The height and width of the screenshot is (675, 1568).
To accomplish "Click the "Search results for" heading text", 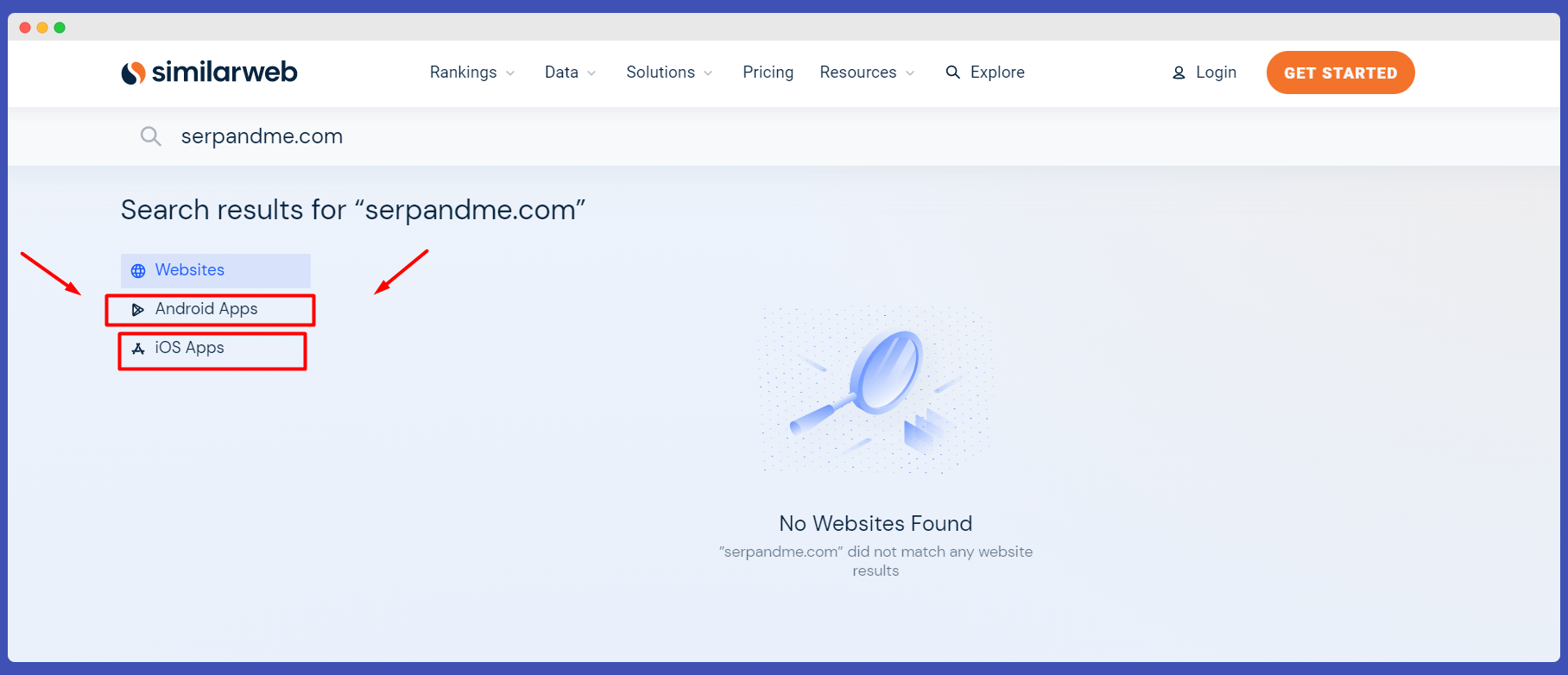I will (x=353, y=210).
